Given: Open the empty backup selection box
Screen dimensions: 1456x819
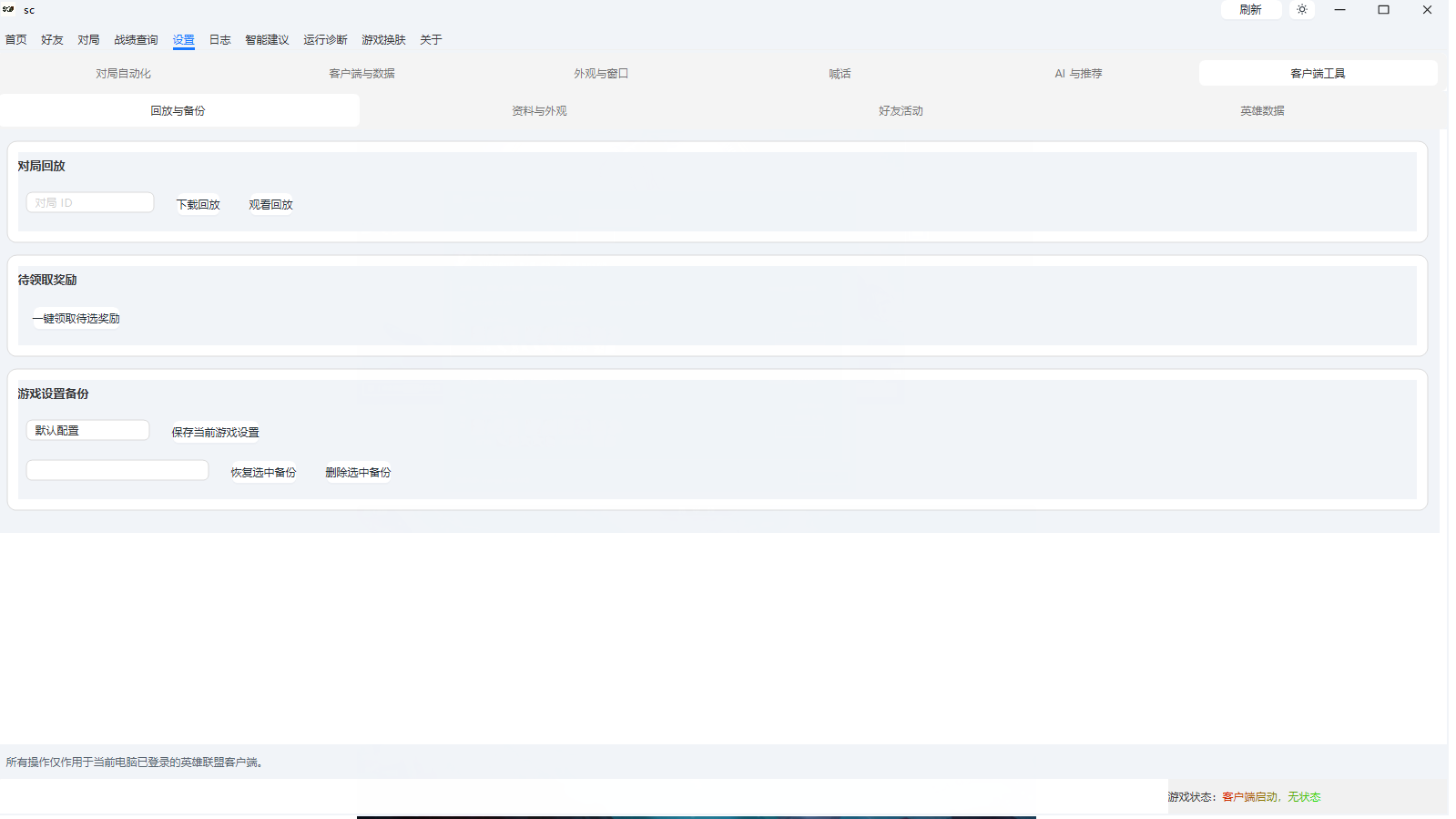Looking at the screenshot, I should [x=117, y=470].
